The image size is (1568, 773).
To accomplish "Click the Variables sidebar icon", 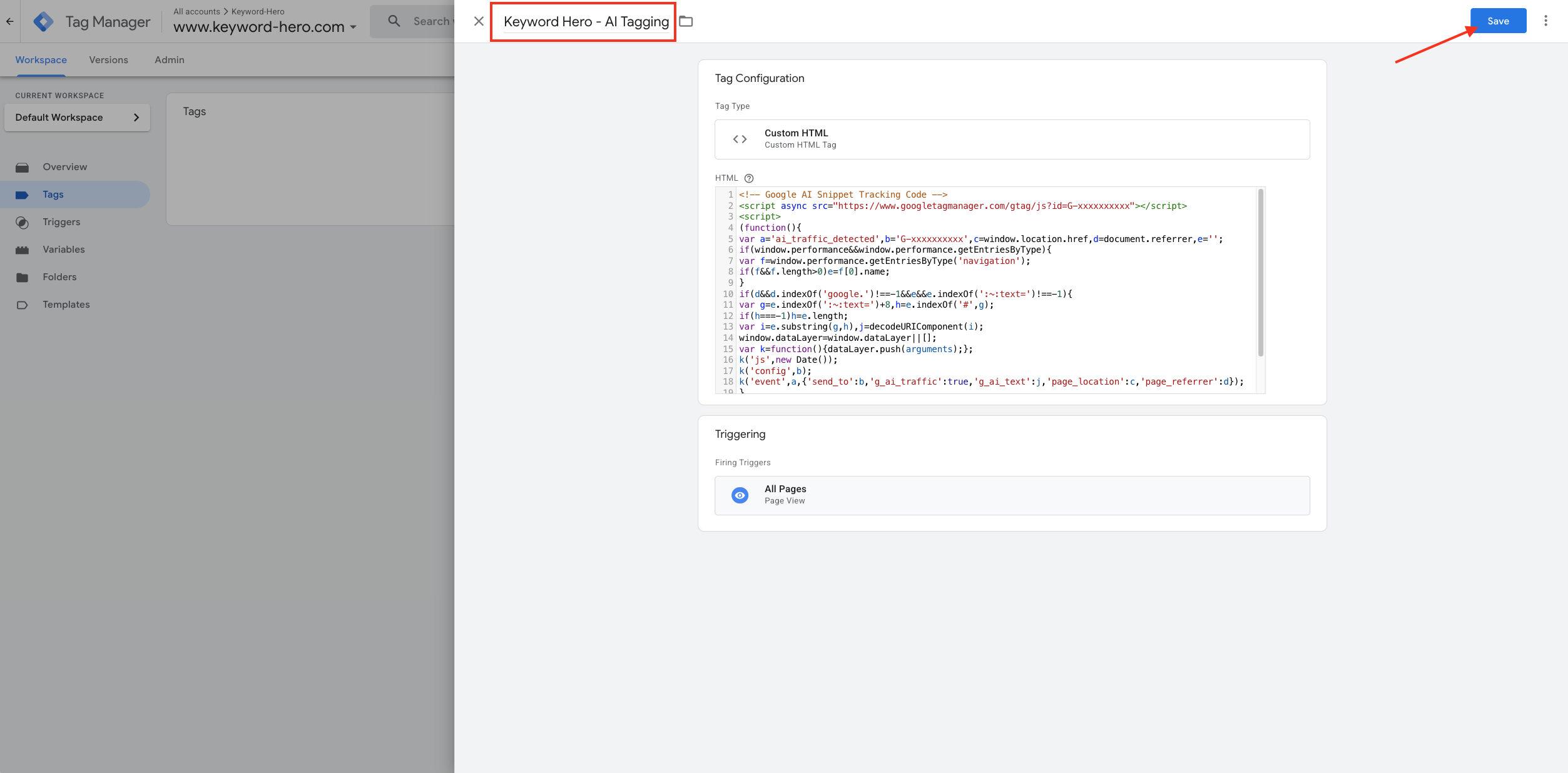I will (23, 250).
